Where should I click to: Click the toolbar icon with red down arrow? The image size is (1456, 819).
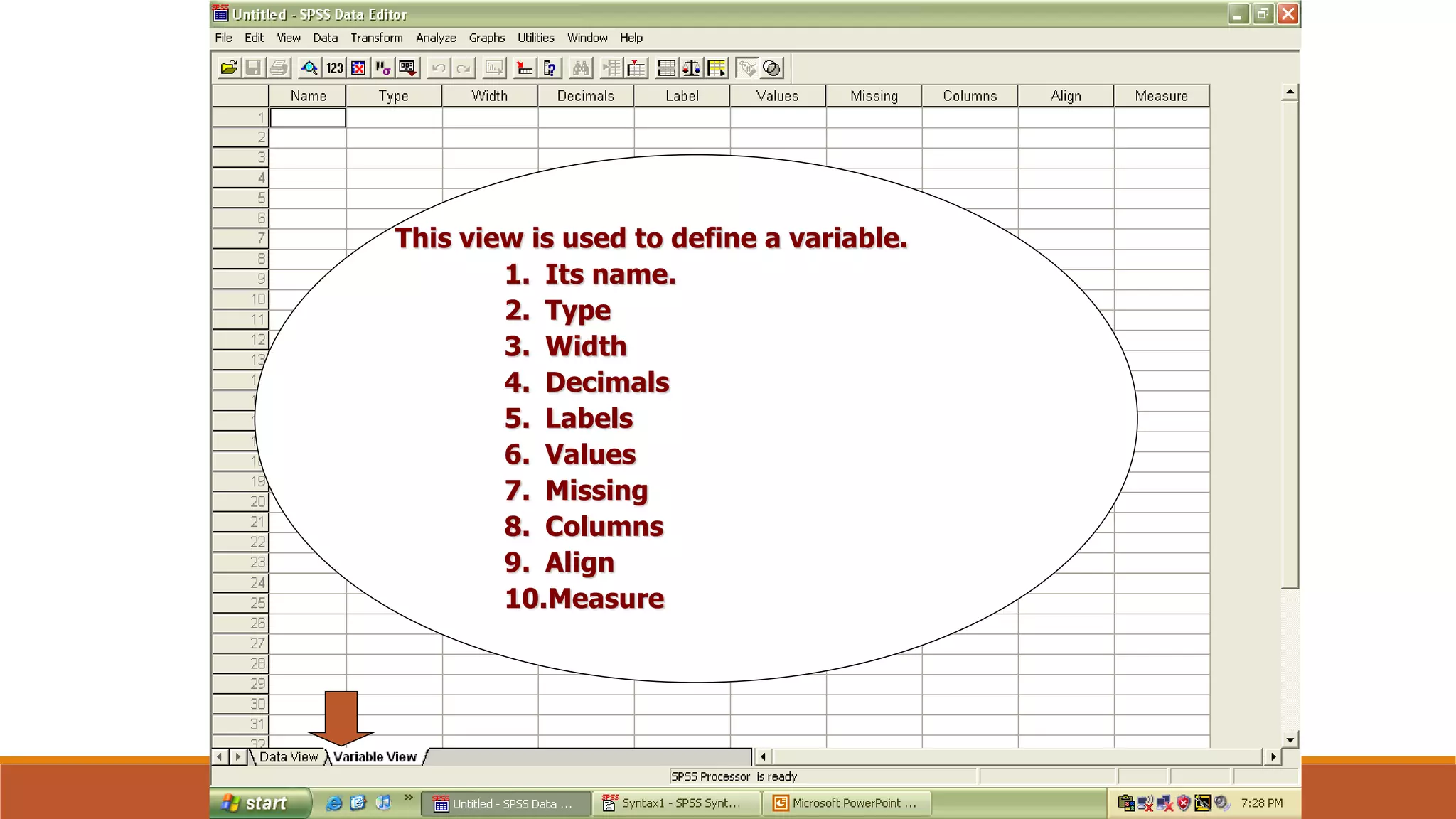(x=407, y=68)
